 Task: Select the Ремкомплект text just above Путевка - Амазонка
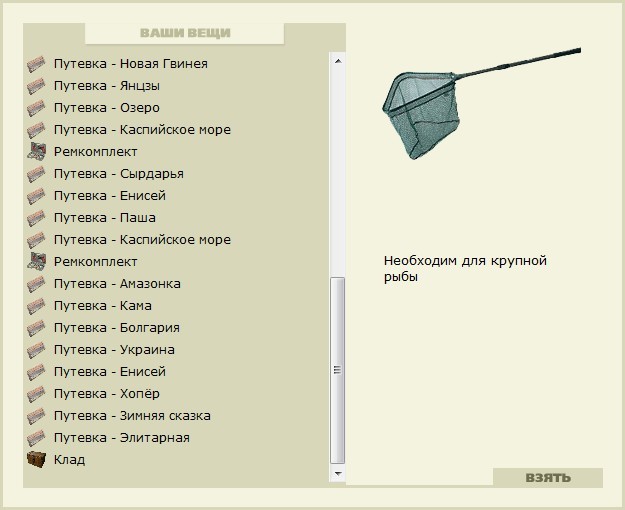[96, 262]
